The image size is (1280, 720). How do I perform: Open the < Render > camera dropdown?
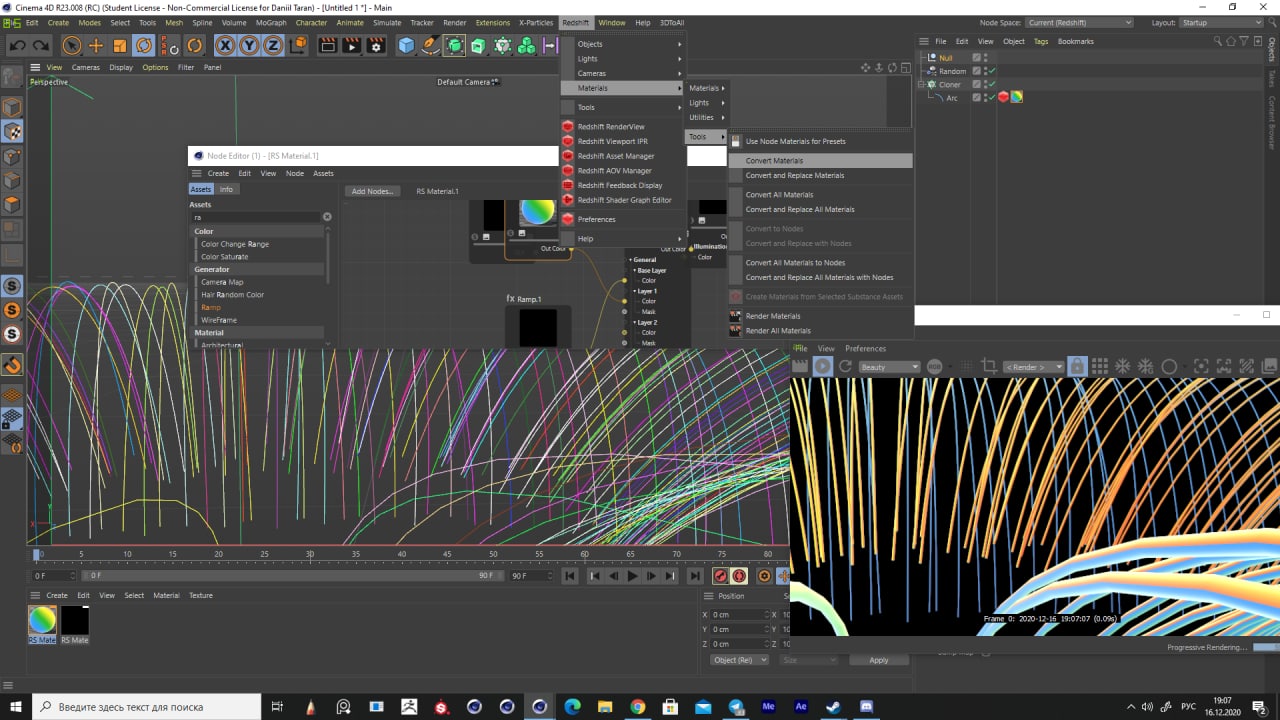pos(1033,367)
